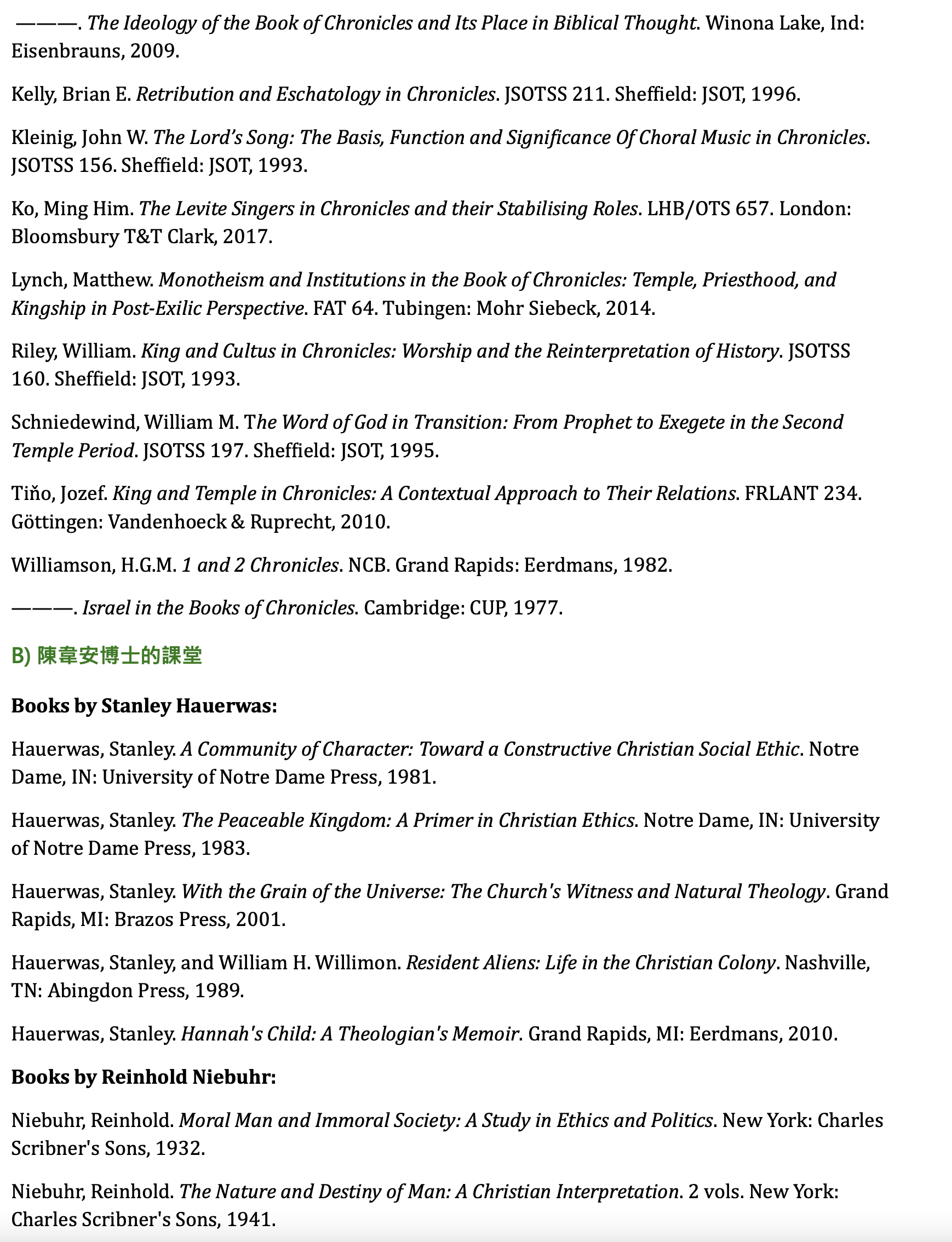Click the title Retribution and Eschatology in Chronicles
This screenshot has width=952, height=1242.
point(316,94)
